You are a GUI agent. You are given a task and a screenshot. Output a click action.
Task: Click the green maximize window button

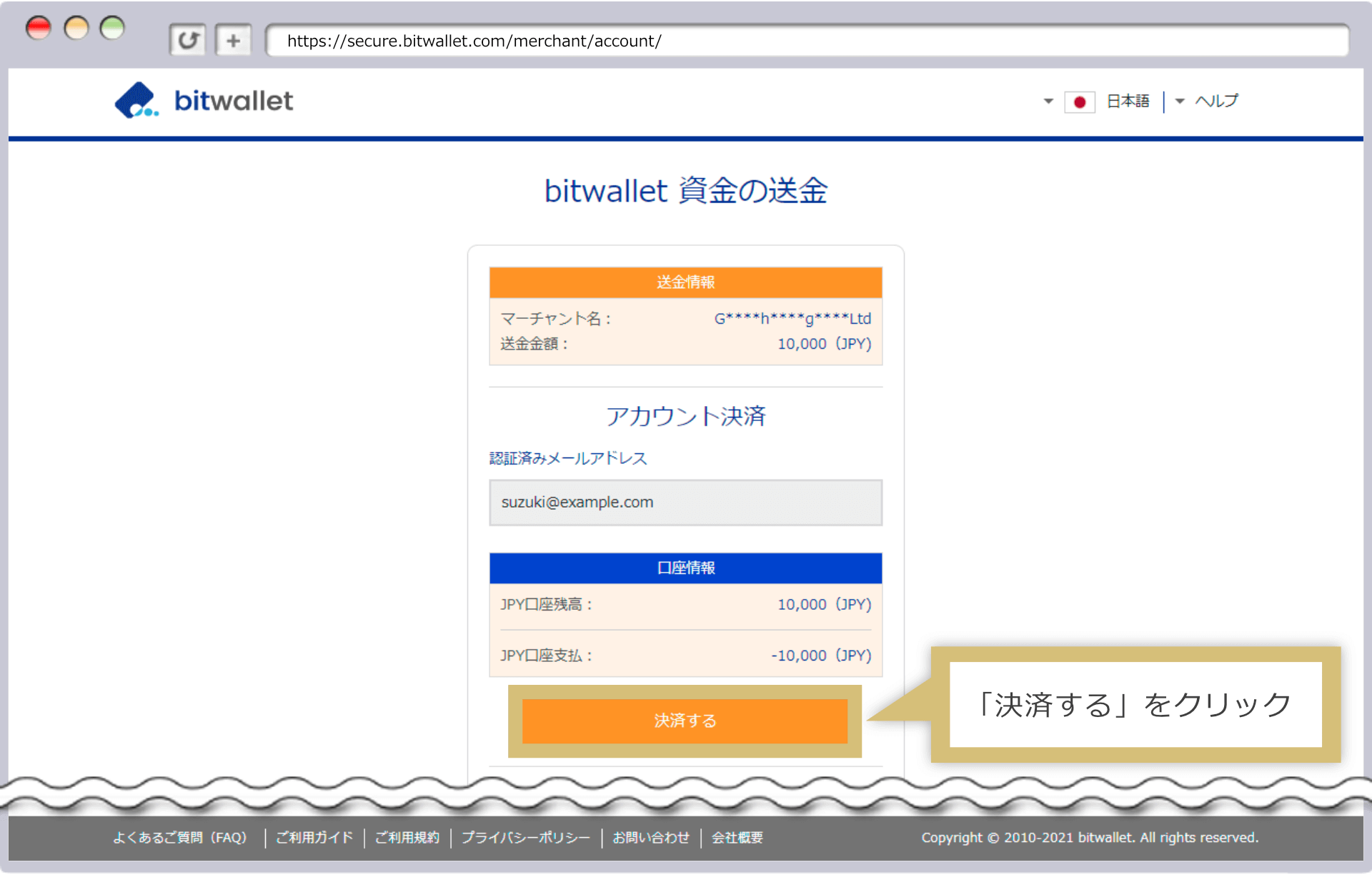(x=112, y=29)
